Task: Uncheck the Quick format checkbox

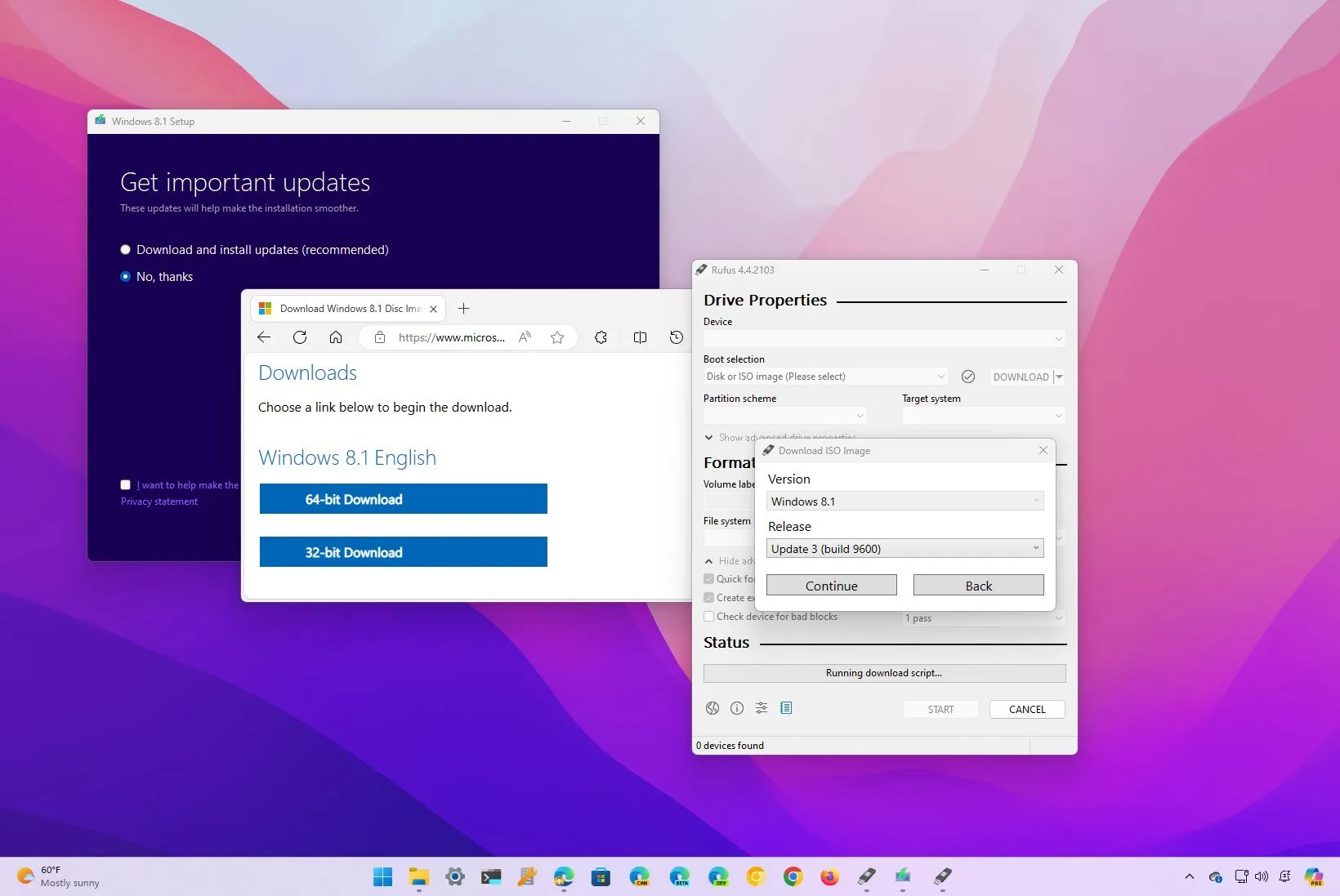Action: (x=708, y=578)
